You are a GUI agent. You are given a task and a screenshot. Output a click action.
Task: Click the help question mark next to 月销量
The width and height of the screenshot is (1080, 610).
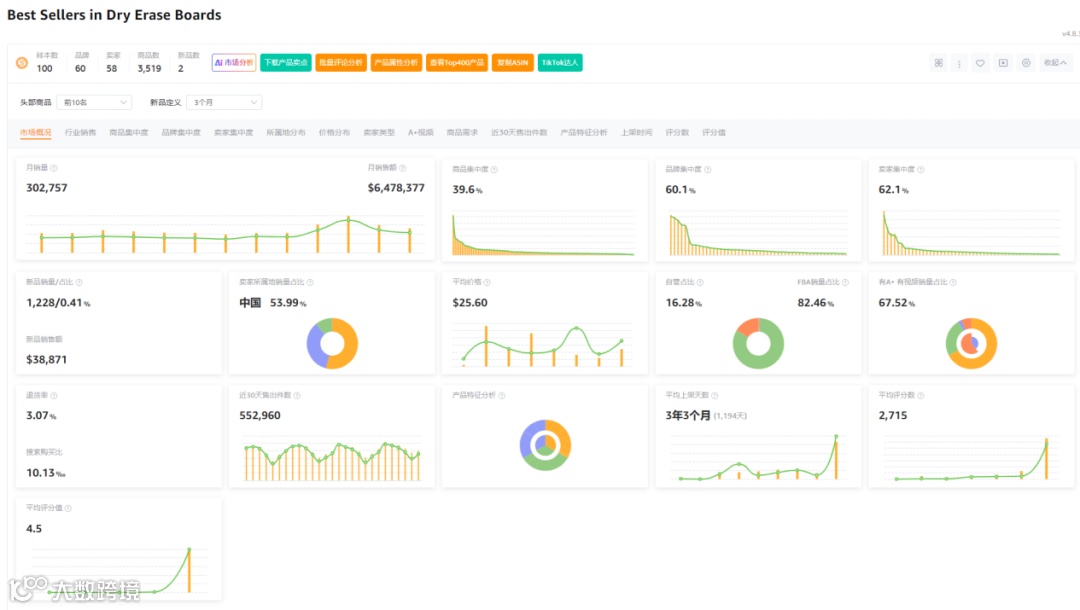coord(54,168)
